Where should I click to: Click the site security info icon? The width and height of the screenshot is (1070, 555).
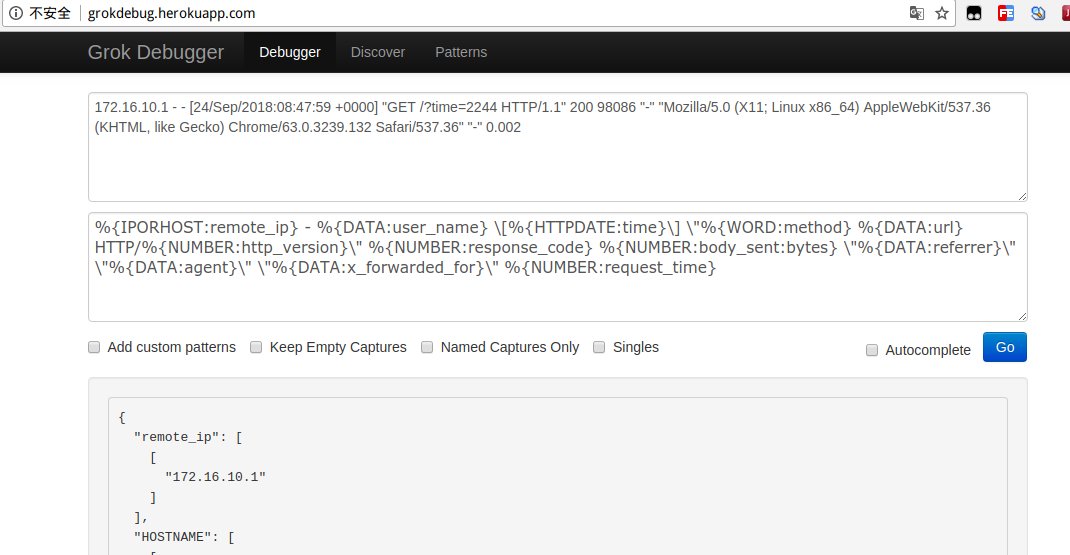[x=15, y=13]
